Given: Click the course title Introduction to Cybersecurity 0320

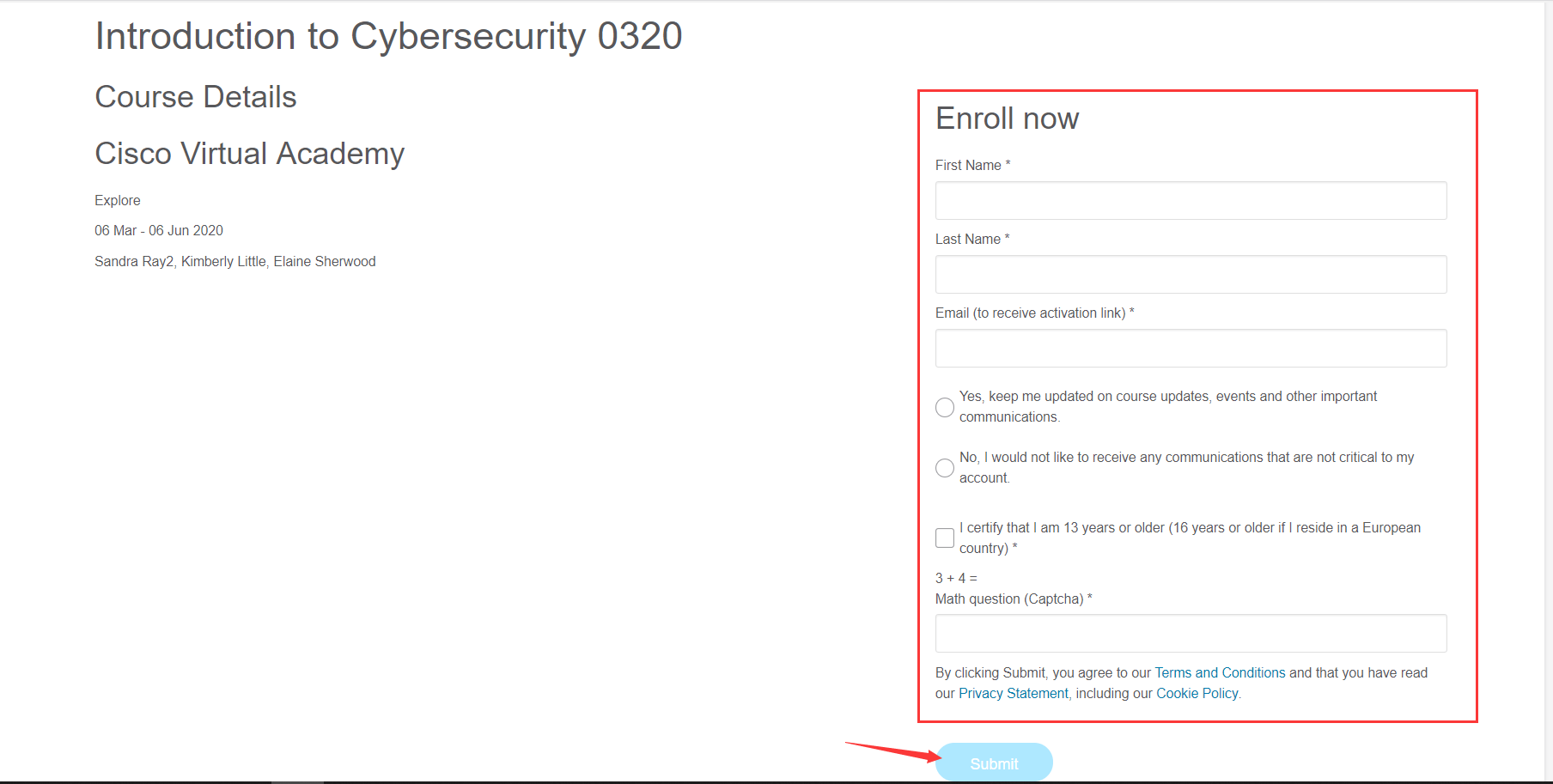Looking at the screenshot, I should pos(388,35).
